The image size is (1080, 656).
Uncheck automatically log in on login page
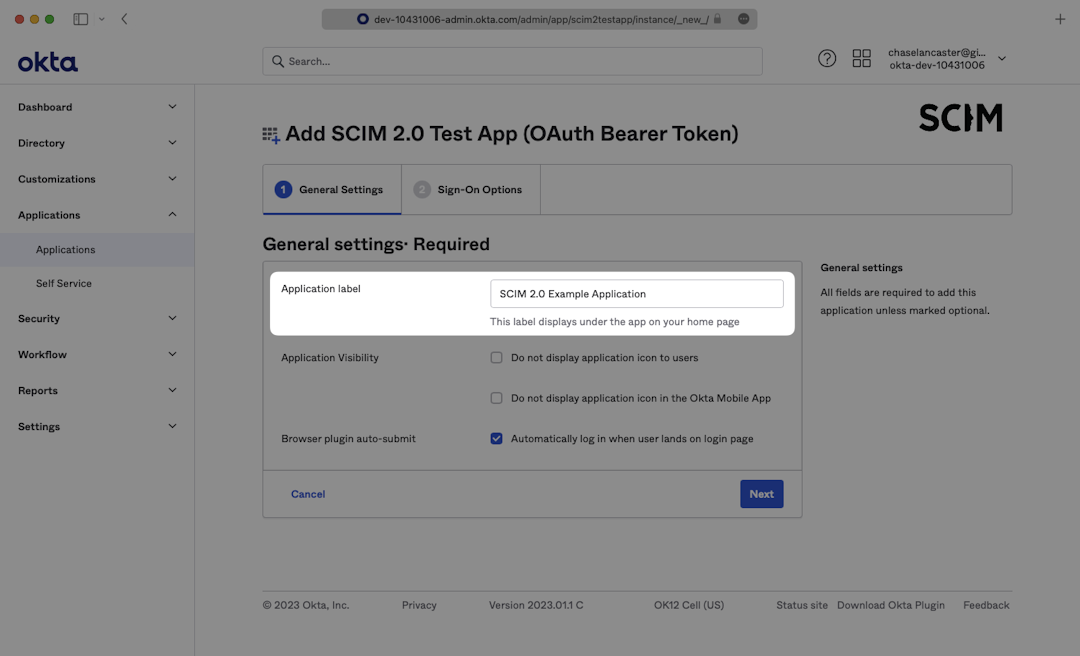point(496,439)
